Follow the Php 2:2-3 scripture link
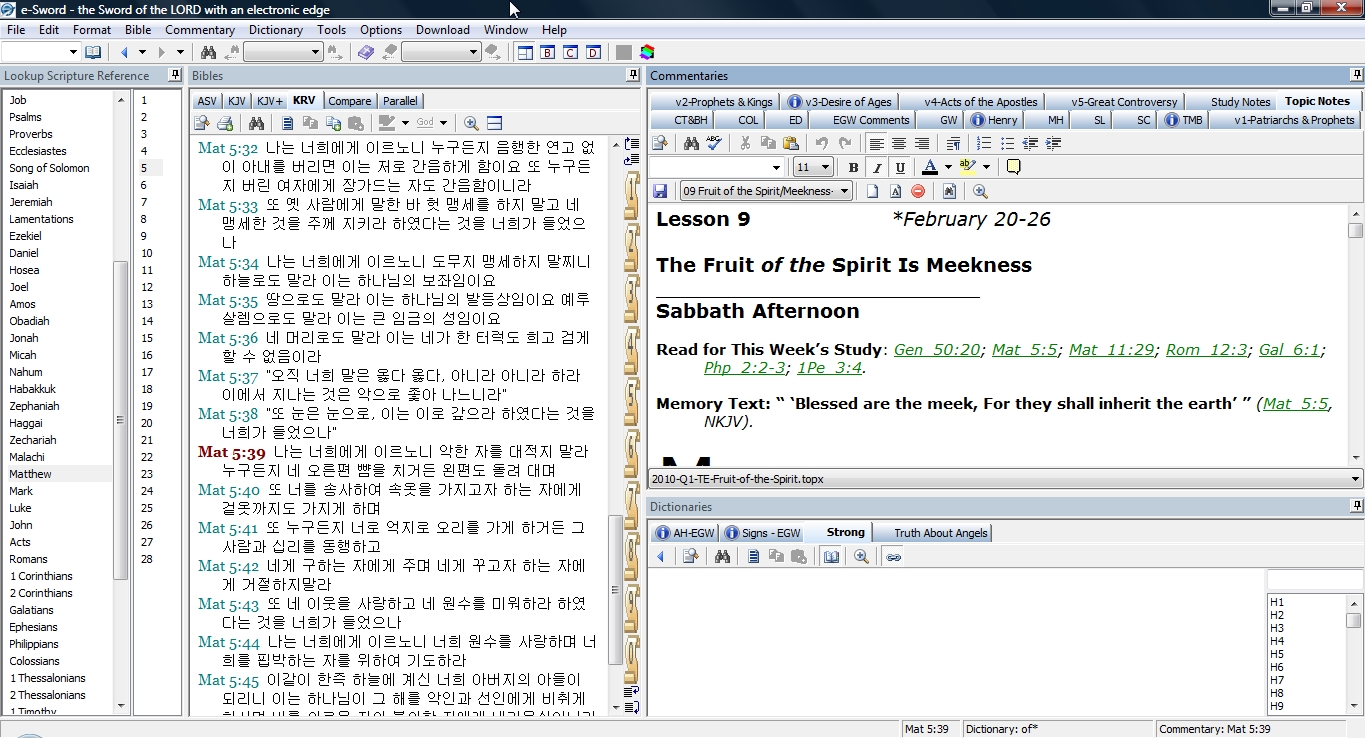 point(744,368)
